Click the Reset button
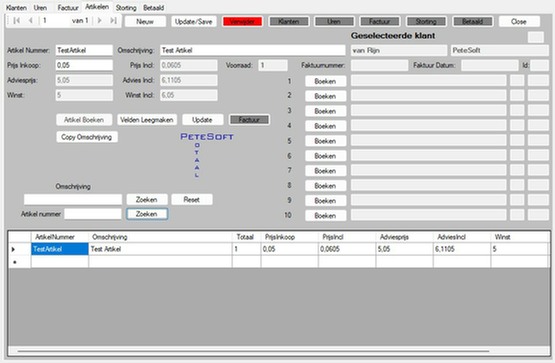Image resolution: width=555 pixels, height=363 pixels. (x=192, y=200)
